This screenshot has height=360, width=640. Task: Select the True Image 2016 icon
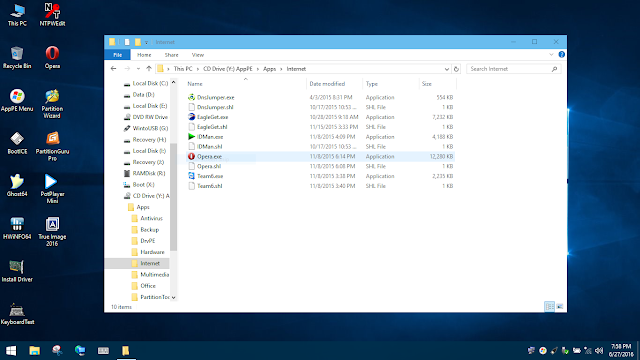click(52, 232)
